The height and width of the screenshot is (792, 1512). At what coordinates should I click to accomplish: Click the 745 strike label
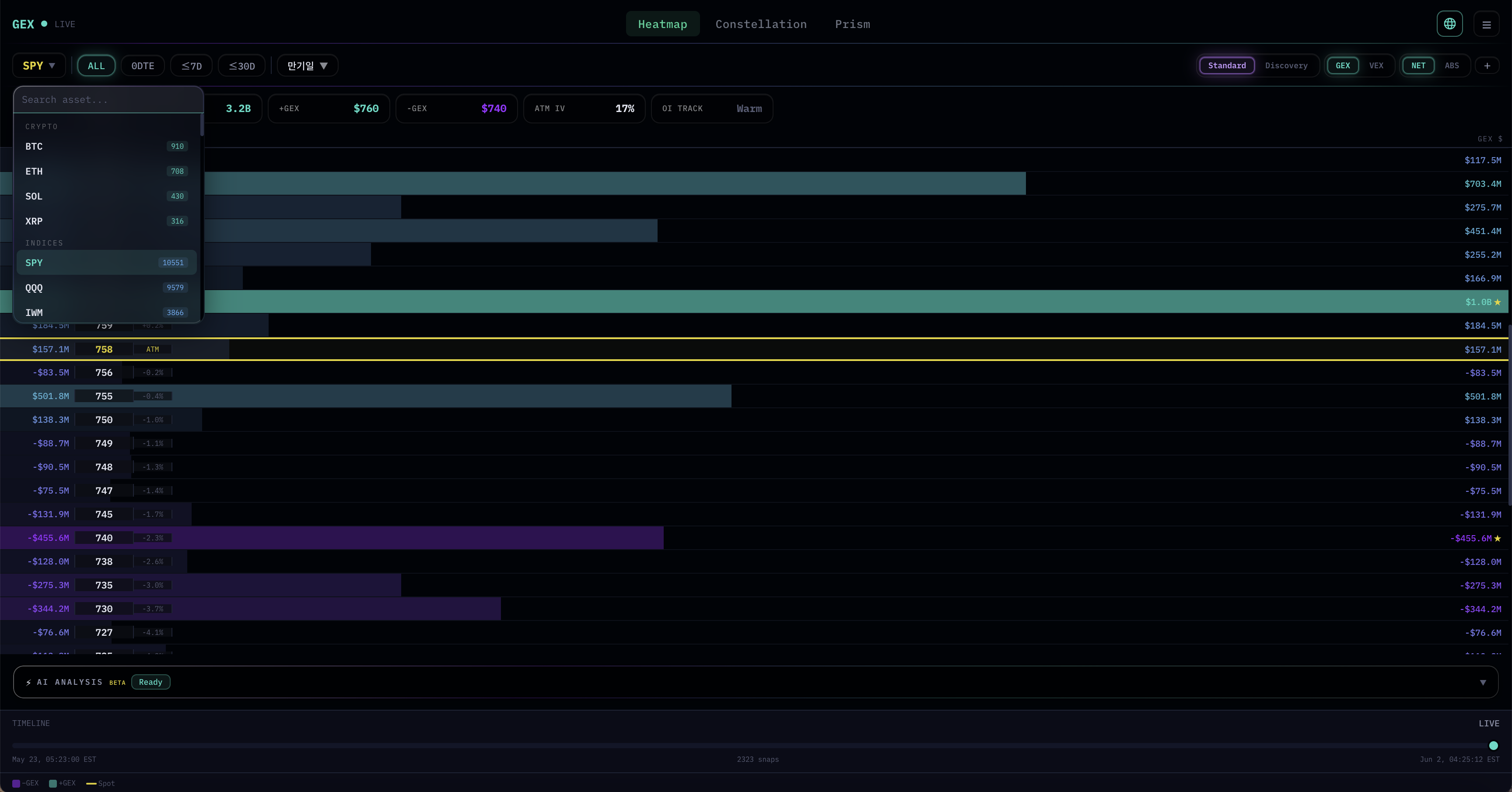coord(104,514)
